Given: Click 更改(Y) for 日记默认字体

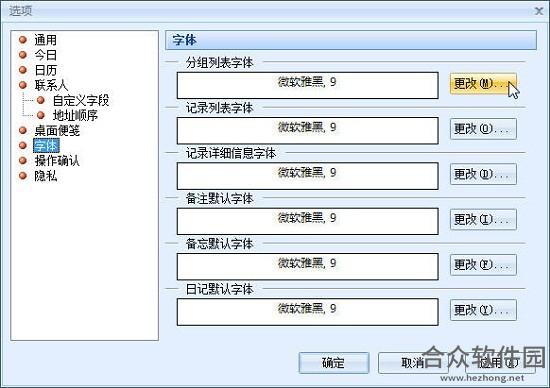Looking at the screenshot, I should click(483, 310).
